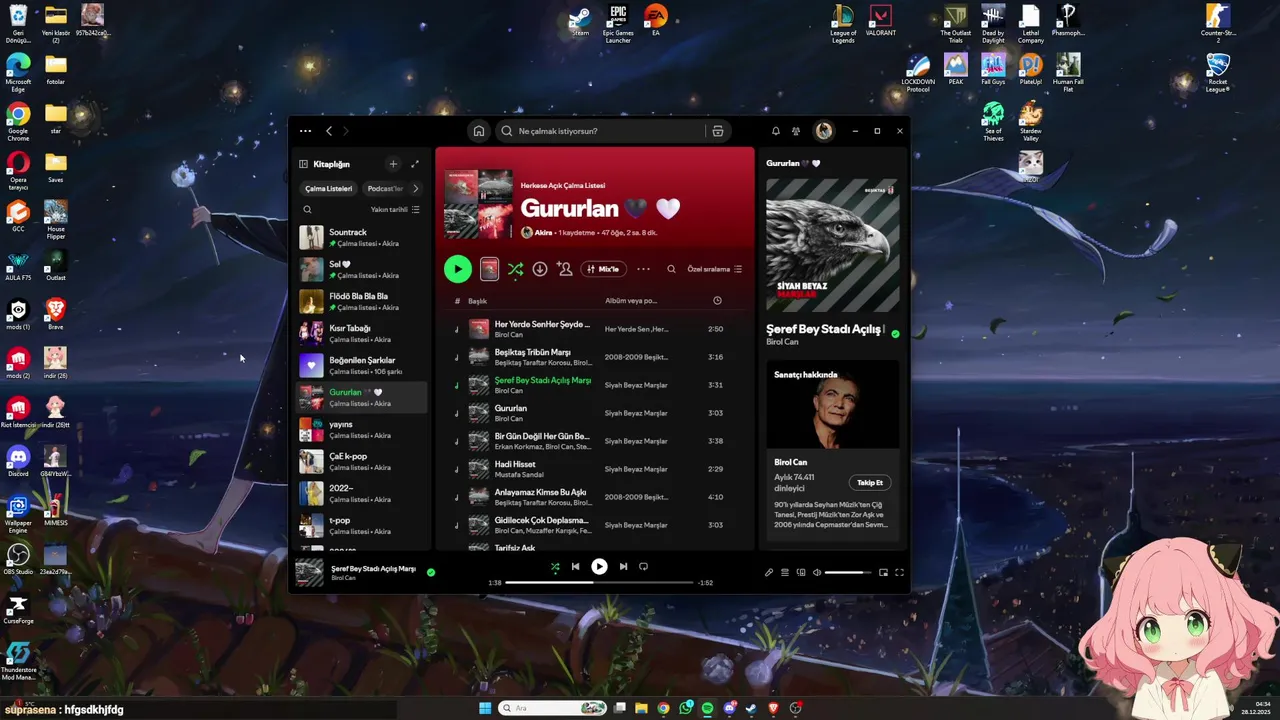Open the Flödö Bla Bla Bla playlist
1280x720 pixels.
click(x=363, y=302)
